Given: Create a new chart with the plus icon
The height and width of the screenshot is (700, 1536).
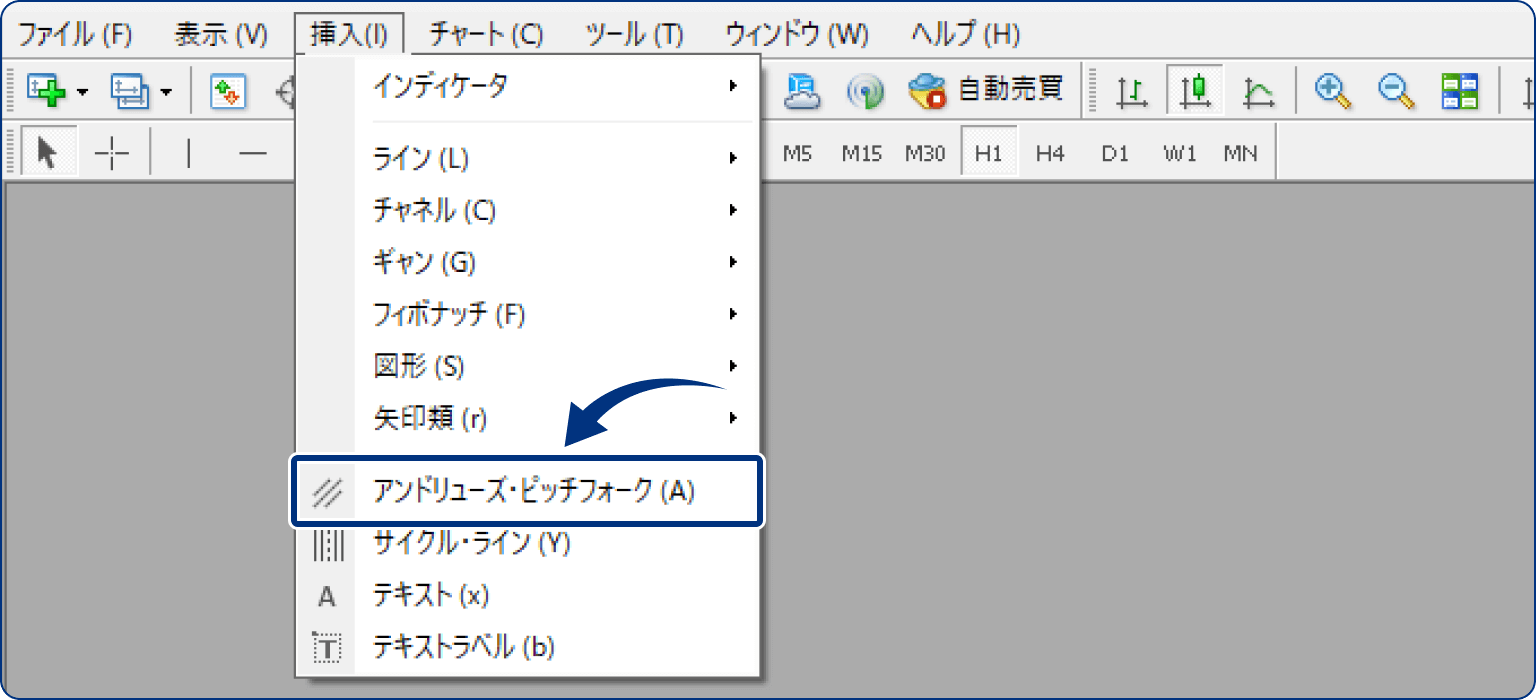Looking at the screenshot, I should pyautogui.click(x=43, y=90).
